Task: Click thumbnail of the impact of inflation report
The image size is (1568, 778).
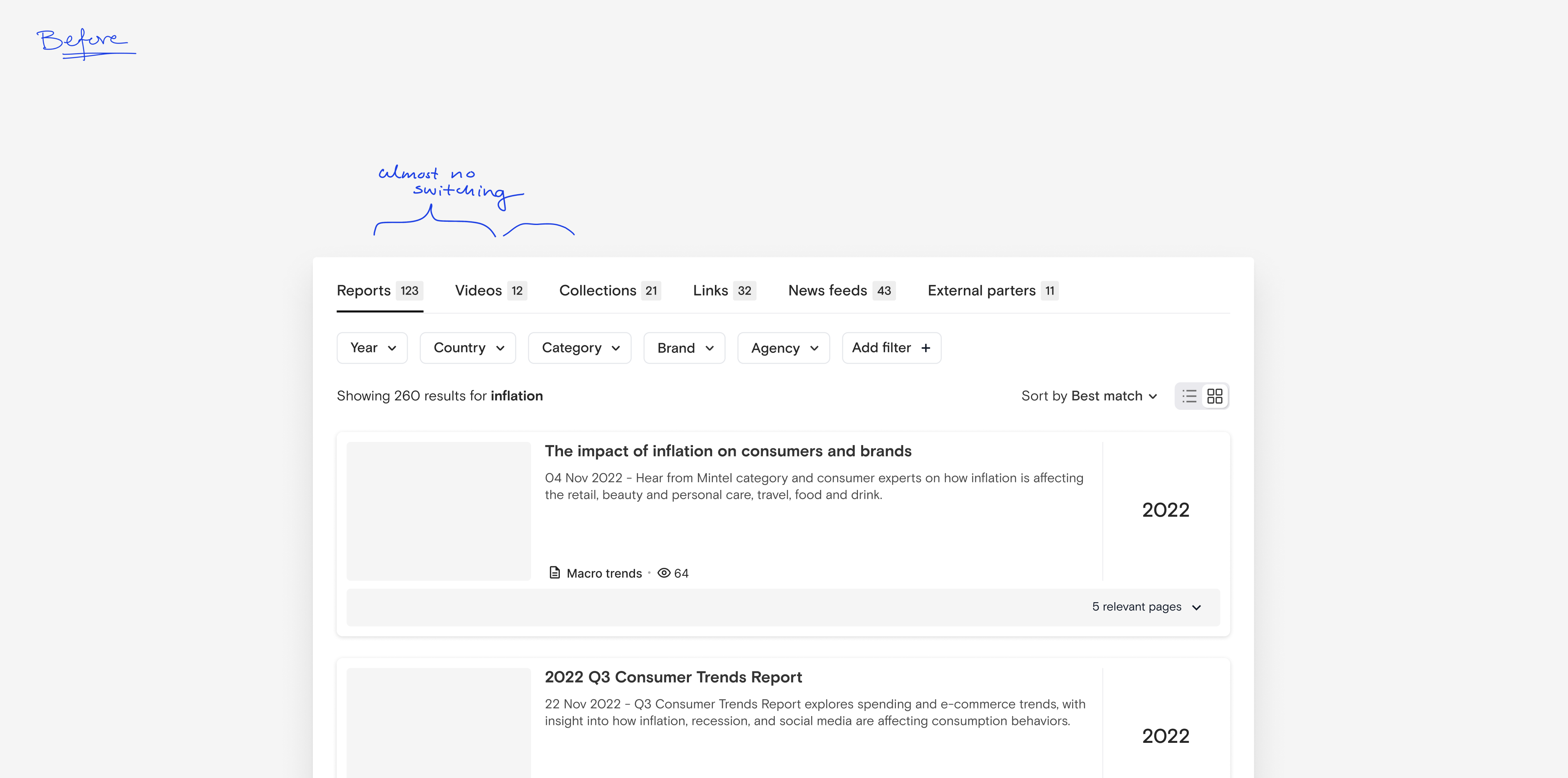Action: coord(438,511)
